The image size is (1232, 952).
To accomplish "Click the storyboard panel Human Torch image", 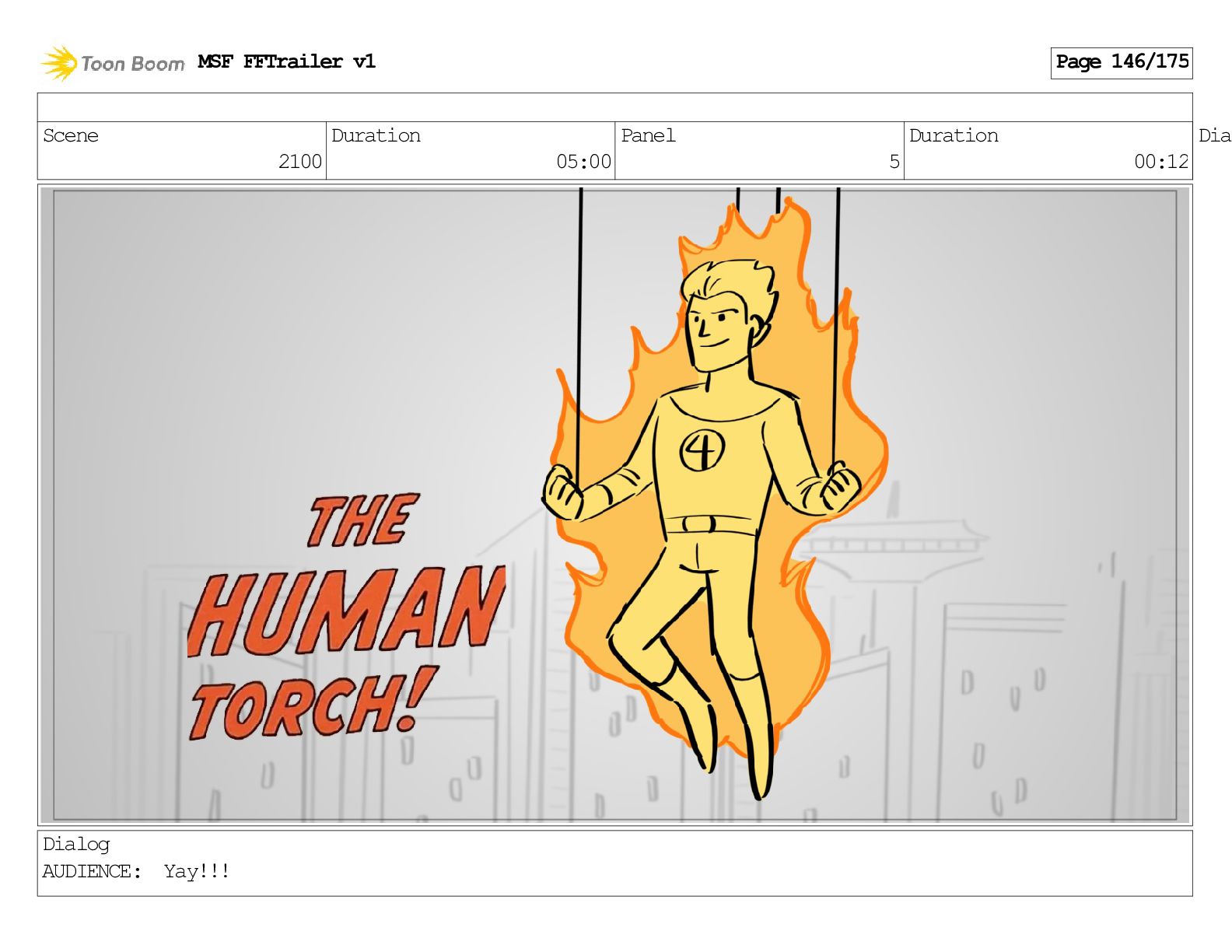I will [x=614, y=505].
